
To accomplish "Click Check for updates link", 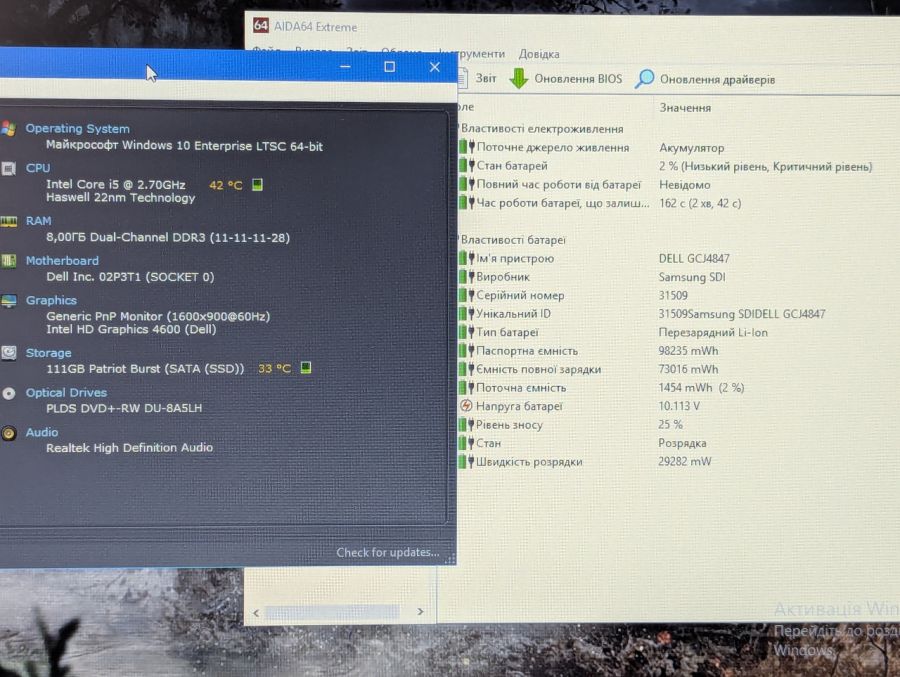I will [388, 552].
